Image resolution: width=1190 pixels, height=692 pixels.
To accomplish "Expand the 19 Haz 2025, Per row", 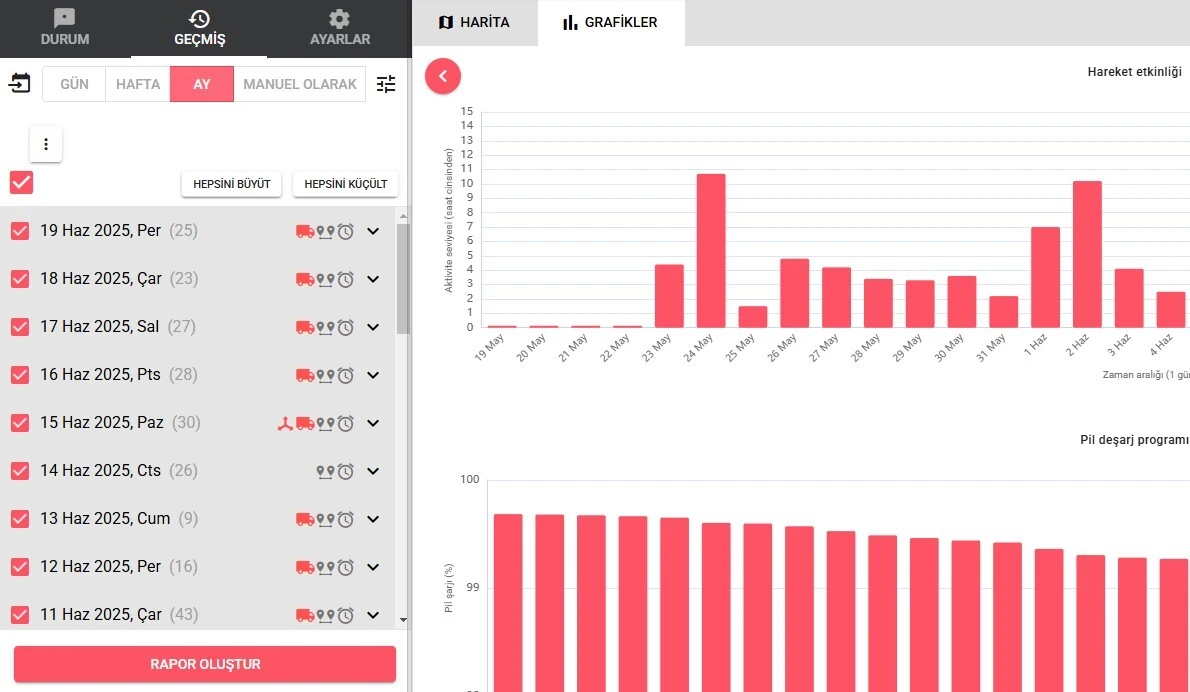I will pyautogui.click(x=373, y=231).
